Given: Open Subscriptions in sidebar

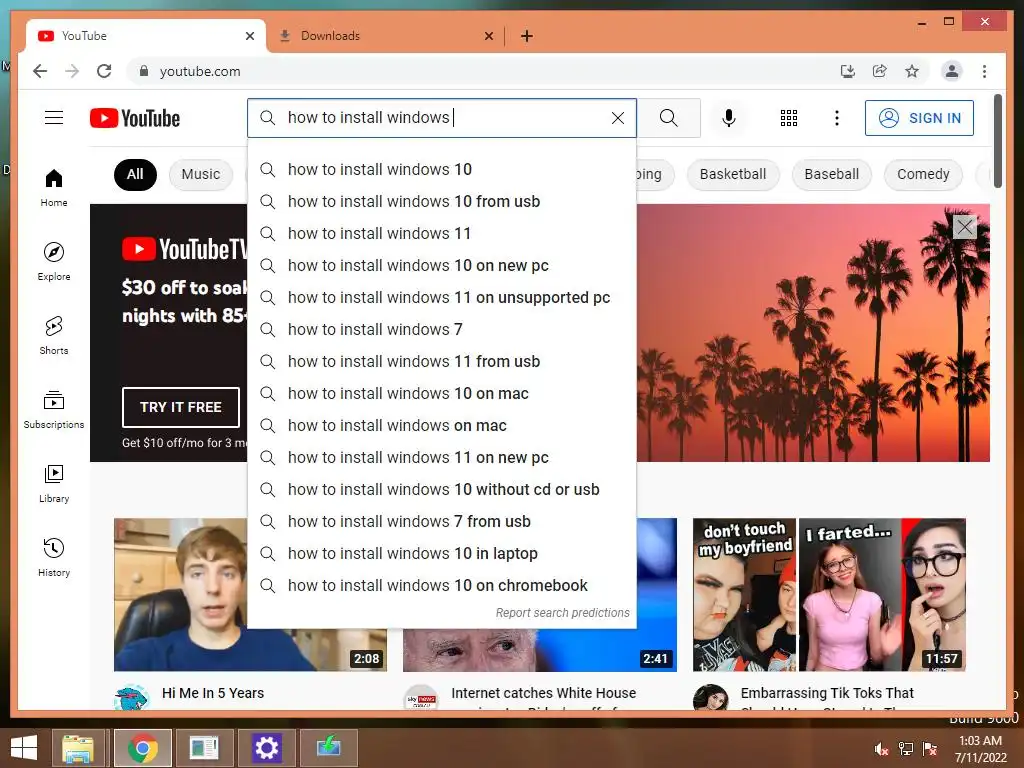Looking at the screenshot, I should click(54, 410).
